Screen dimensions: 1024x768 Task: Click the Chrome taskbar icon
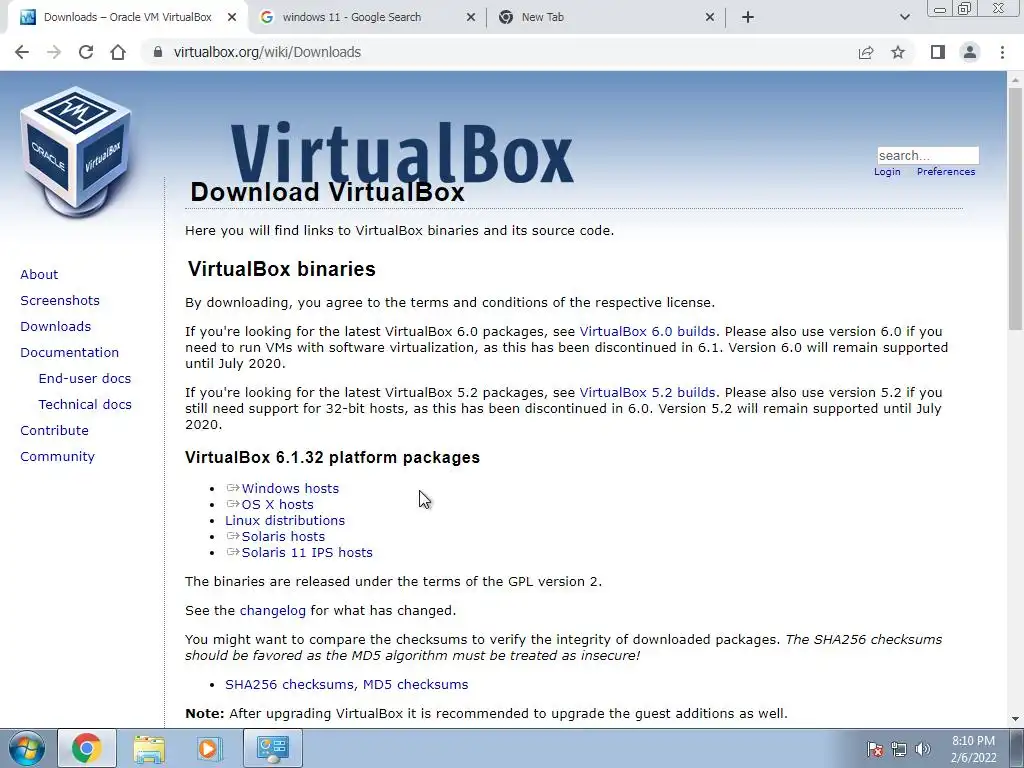point(86,748)
